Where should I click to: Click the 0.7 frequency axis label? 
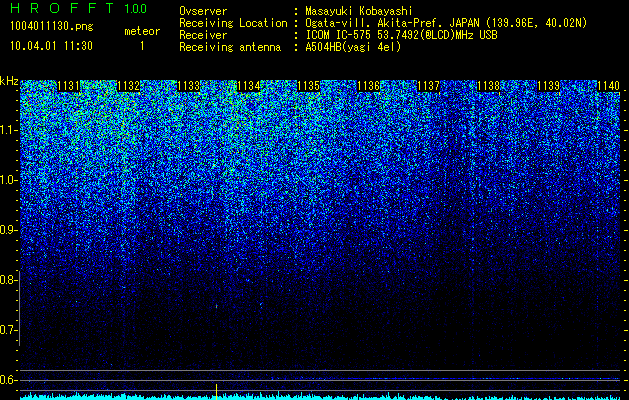click(8, 330)
